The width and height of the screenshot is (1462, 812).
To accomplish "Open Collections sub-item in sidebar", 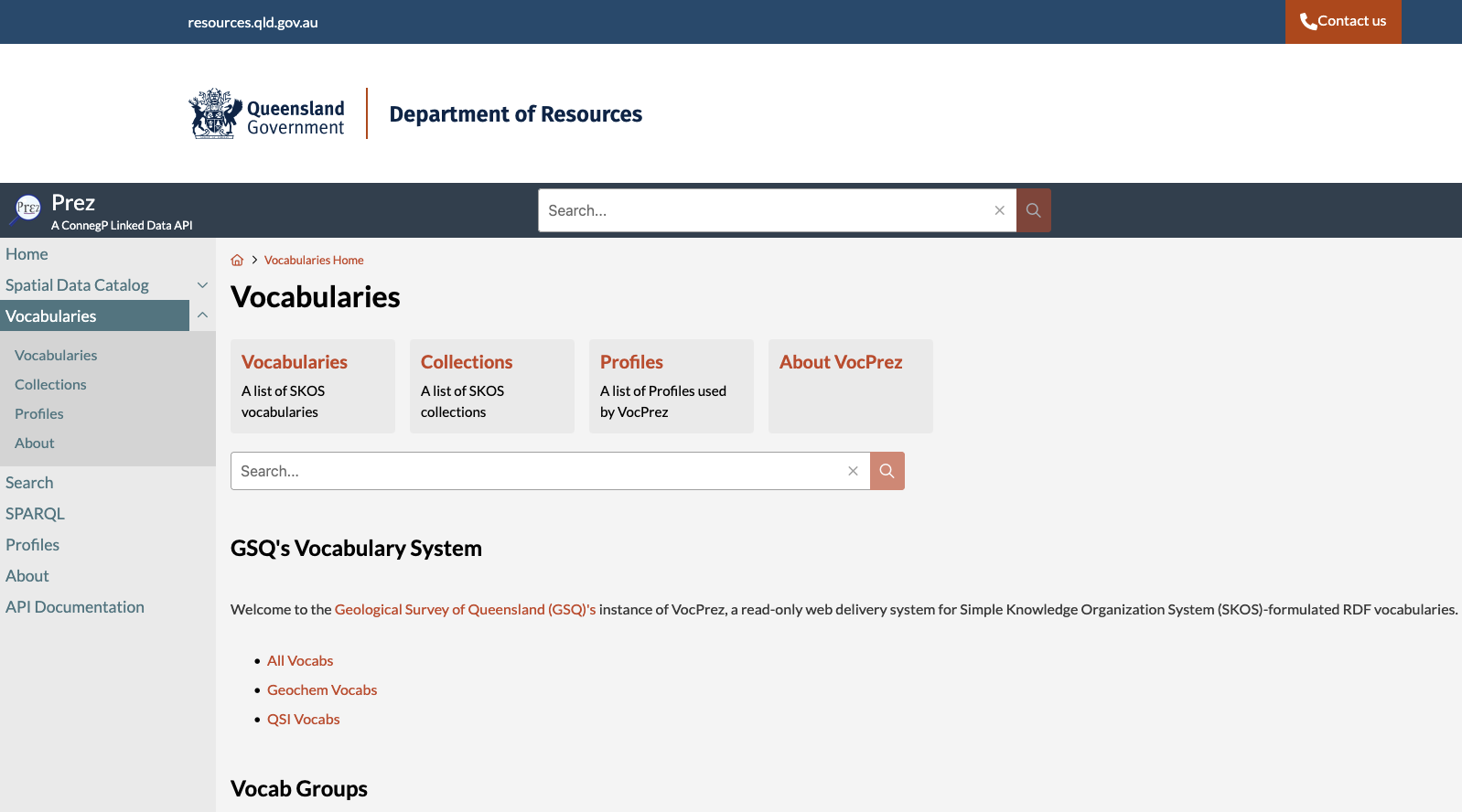I will (x=50, y=384).
